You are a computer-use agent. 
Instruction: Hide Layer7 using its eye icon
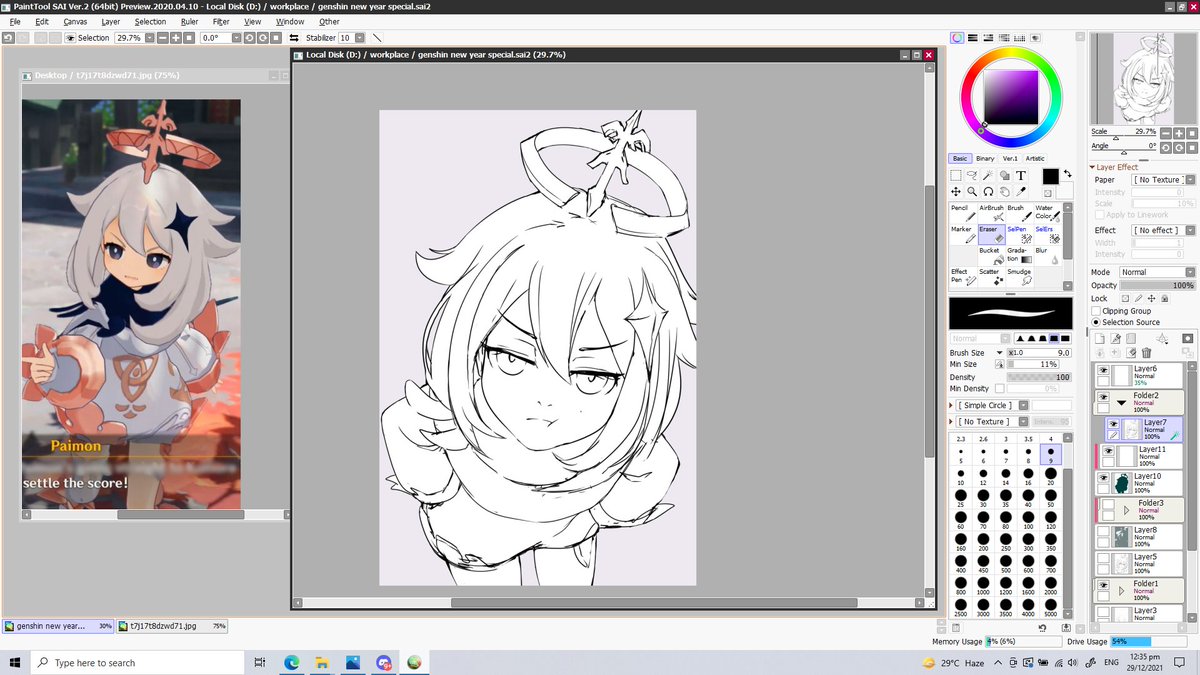click(x=1112, y=424)
